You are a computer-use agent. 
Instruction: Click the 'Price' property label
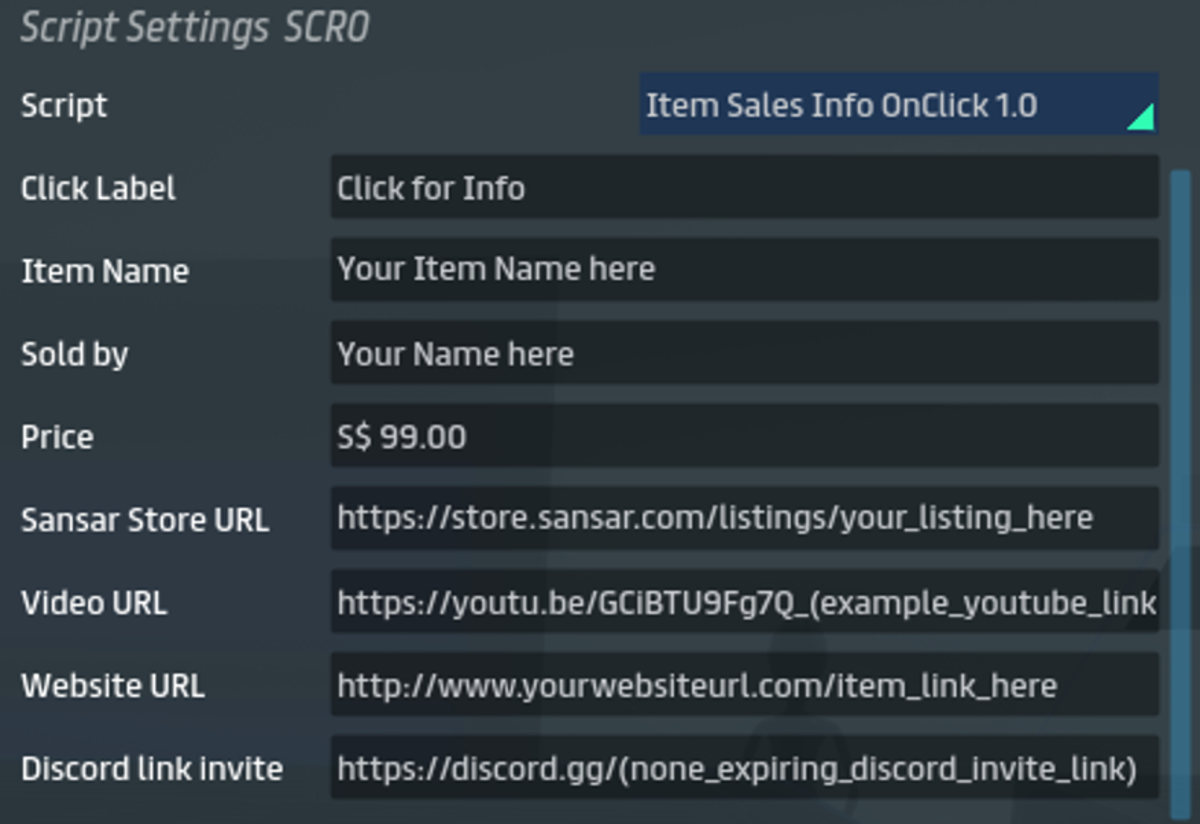57,437
